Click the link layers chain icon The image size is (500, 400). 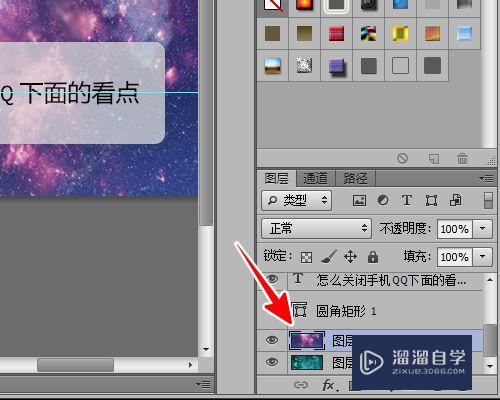[x=301, y=385]
